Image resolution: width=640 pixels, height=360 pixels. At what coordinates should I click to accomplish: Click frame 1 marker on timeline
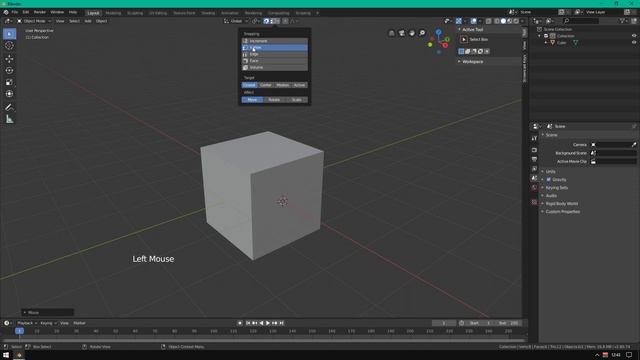[x=19, y=331]
